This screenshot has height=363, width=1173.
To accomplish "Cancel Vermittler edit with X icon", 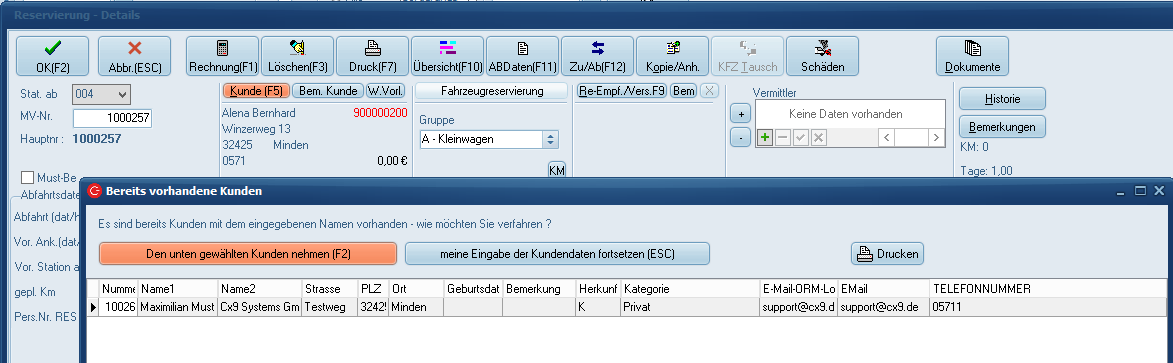I will [x=818, y=138].
